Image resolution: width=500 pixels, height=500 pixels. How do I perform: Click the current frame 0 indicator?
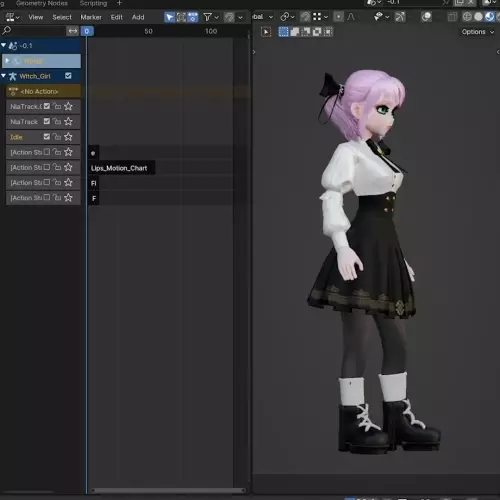[x=87, y=31]
